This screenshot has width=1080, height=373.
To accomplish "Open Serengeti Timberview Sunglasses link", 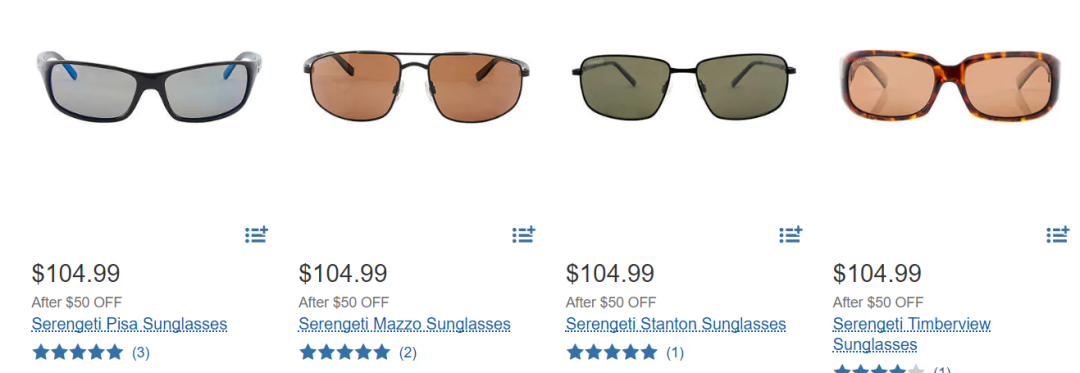I will [x=911, y=334].
